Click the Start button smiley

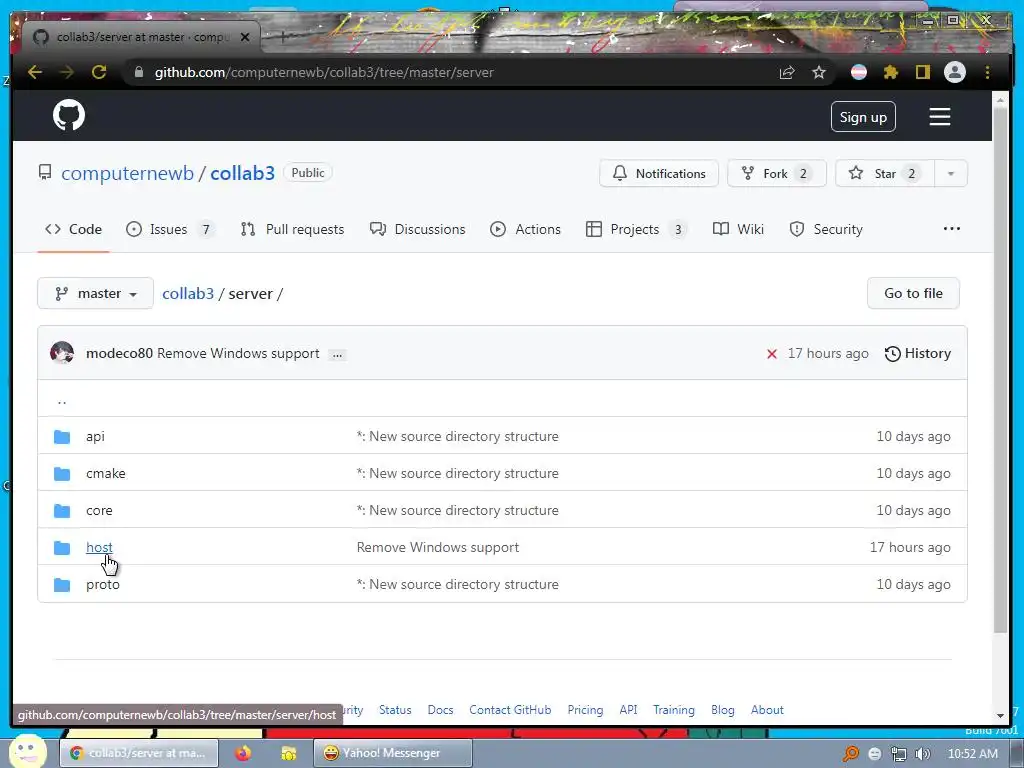click(x=28, y=751)
